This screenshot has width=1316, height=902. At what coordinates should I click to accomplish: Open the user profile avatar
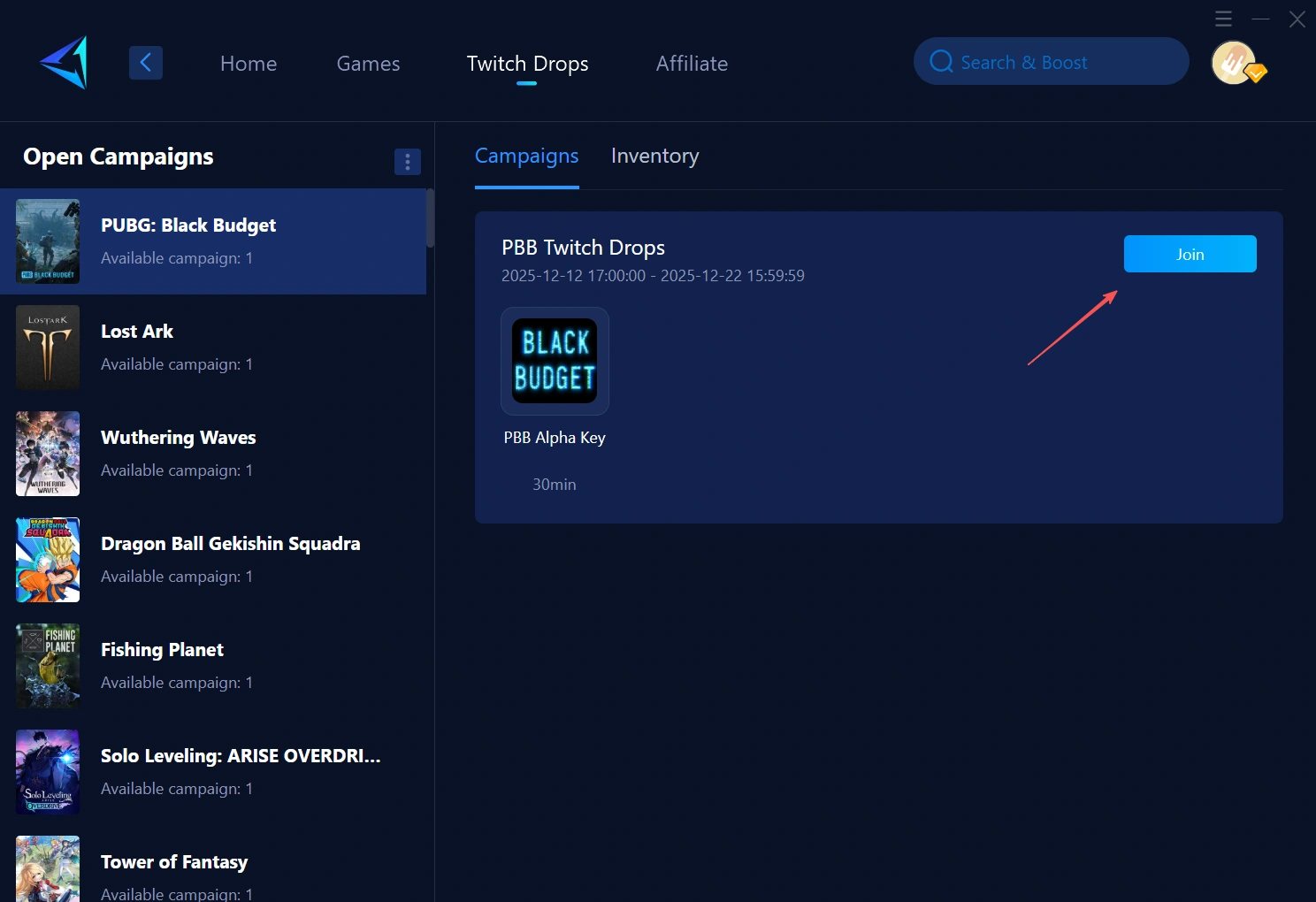(1236, 63)
